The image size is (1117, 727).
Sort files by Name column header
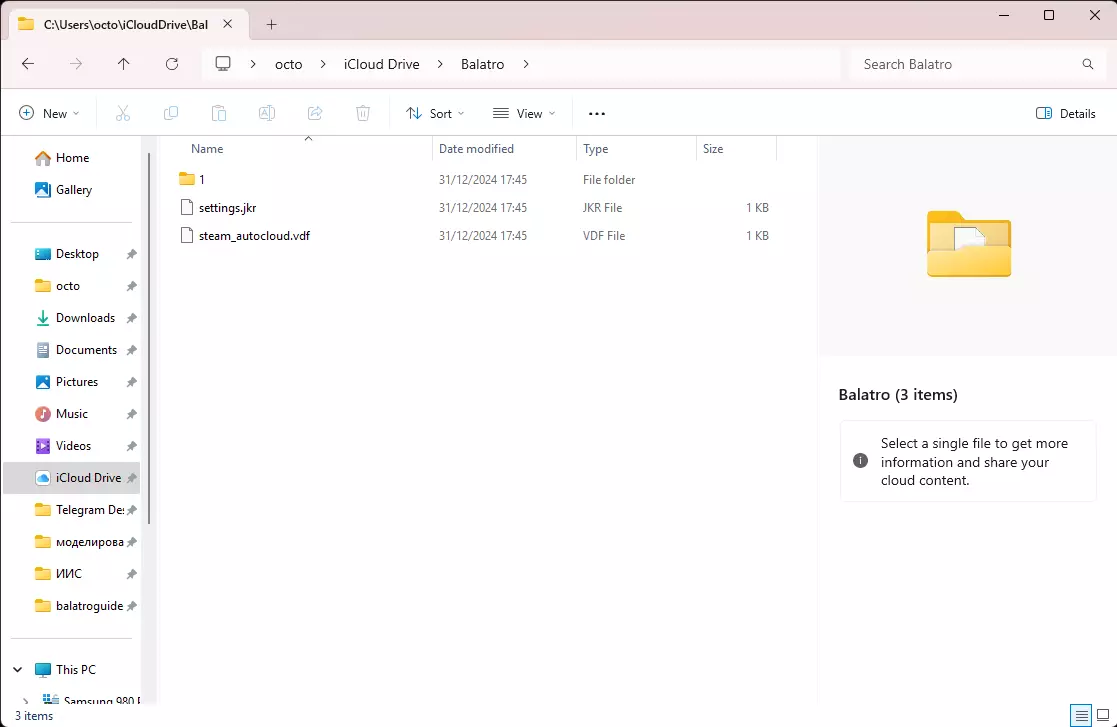pos(207,149)
